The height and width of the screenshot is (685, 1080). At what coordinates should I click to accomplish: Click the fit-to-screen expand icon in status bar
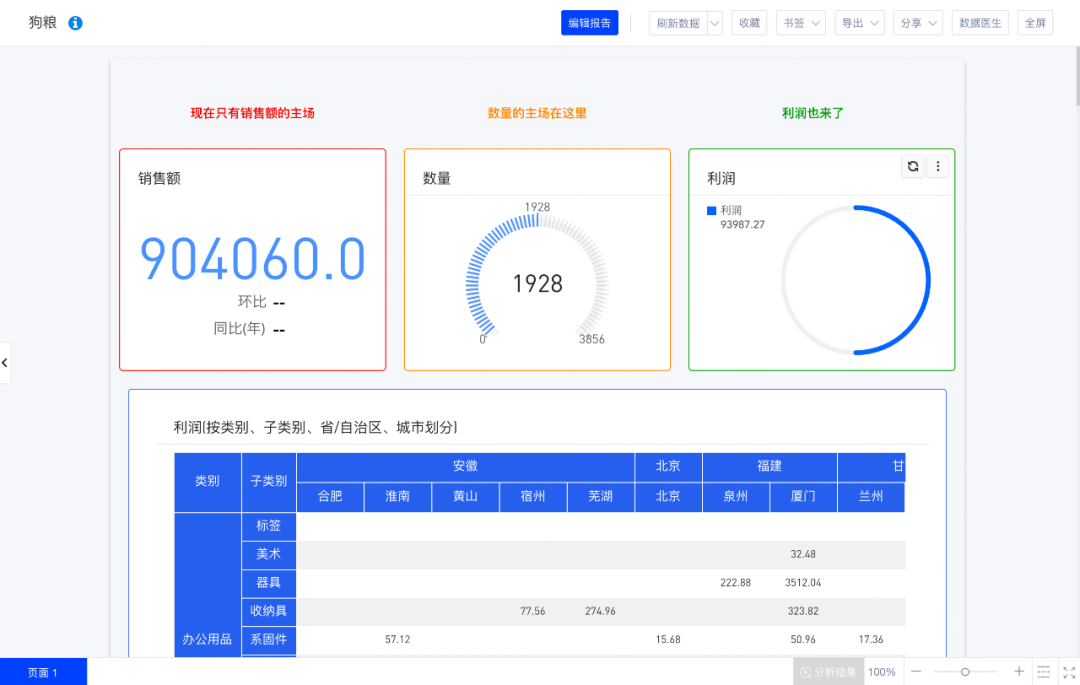[x=1067, y=672]
